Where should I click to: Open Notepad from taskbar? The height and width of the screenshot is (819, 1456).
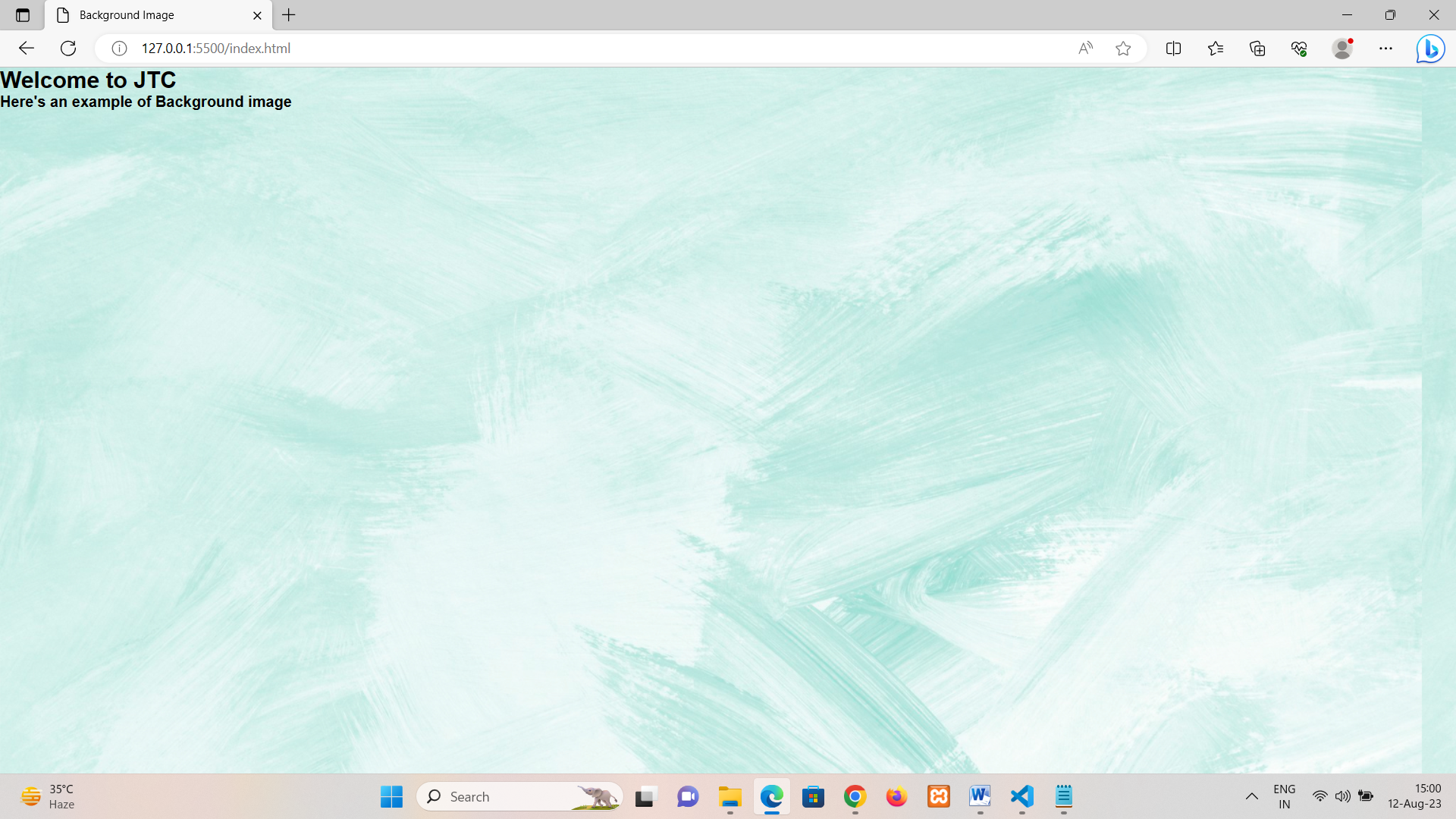tap(1064, 797)
